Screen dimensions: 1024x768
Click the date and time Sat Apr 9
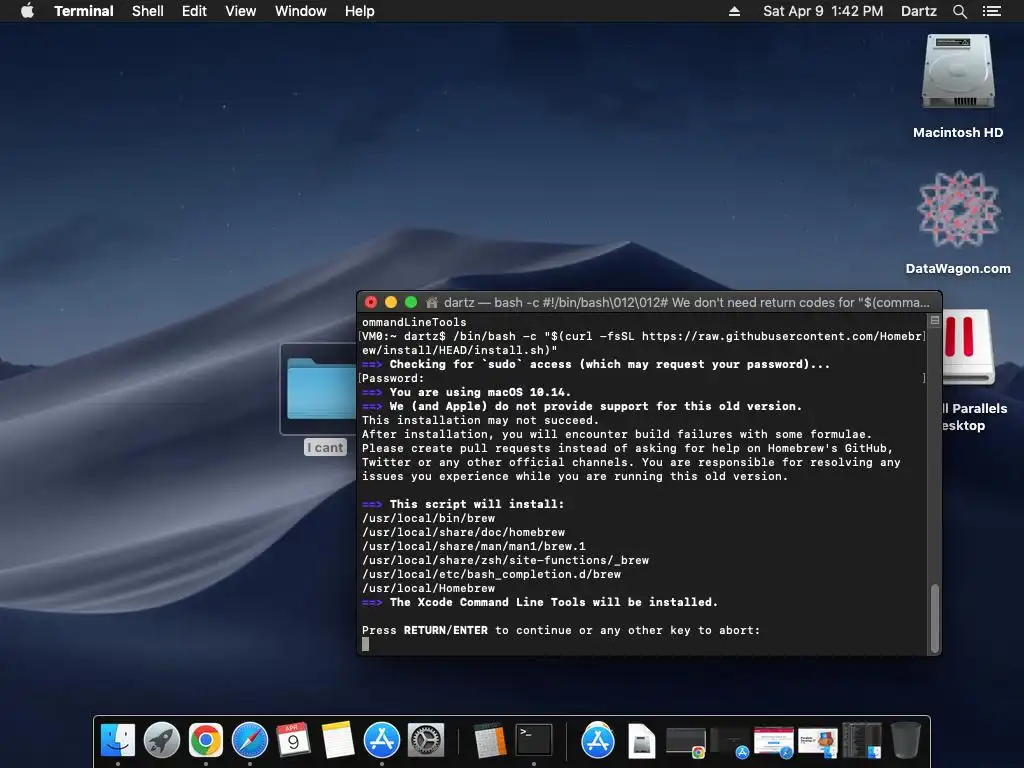click(823, 11)
